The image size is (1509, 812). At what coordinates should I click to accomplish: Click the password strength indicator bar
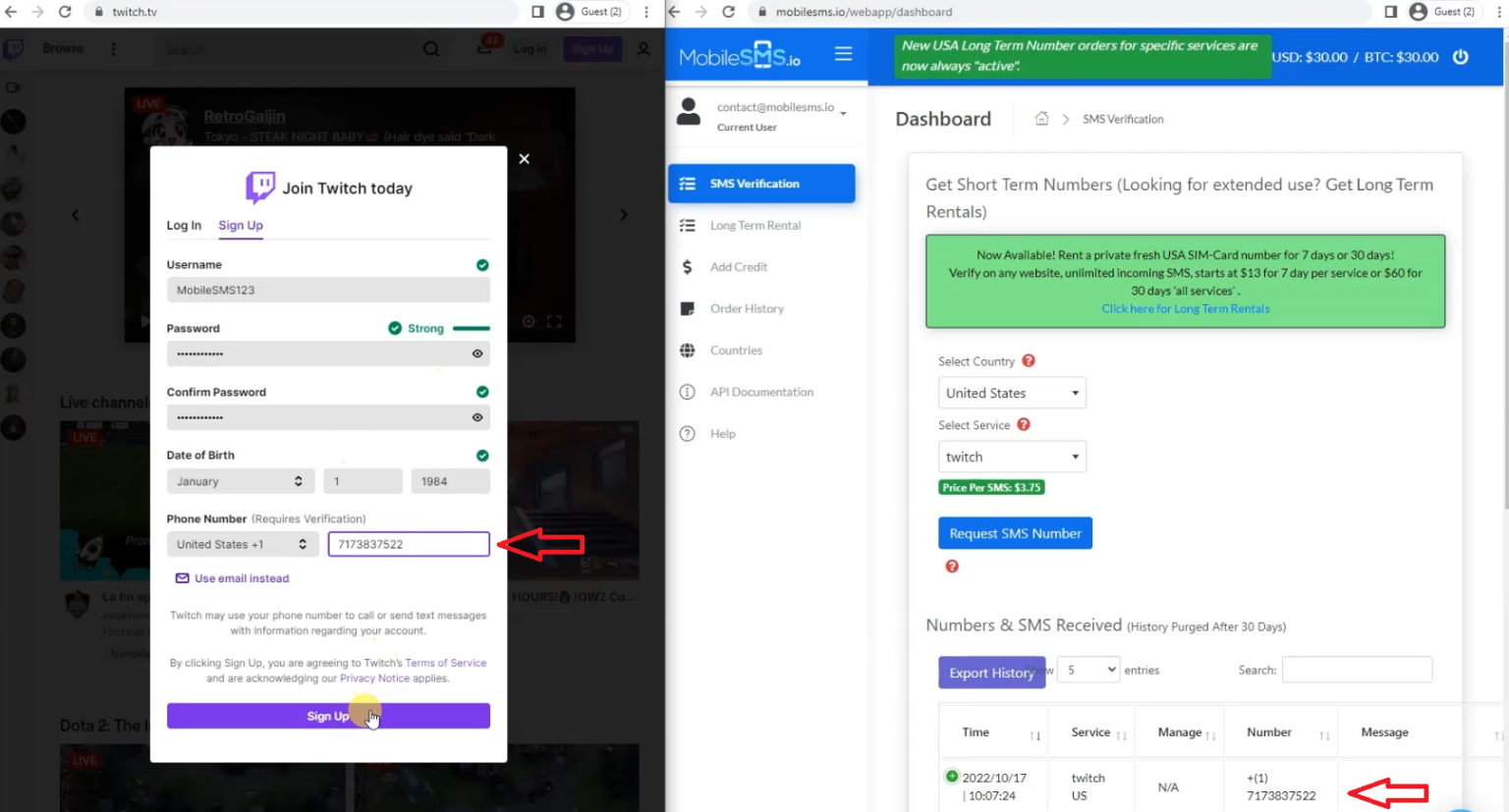(x=472, y=328)
